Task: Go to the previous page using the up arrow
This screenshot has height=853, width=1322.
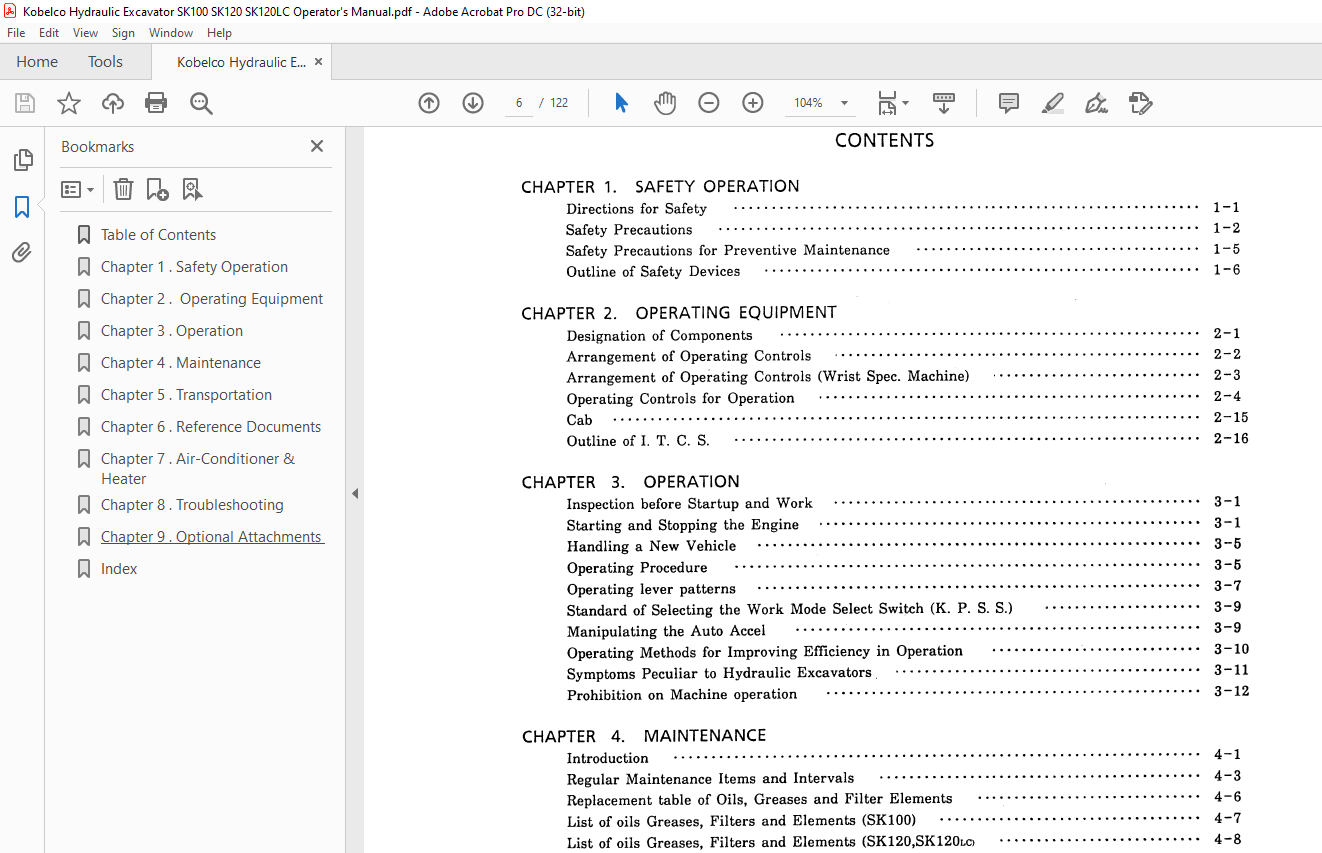Action: [429, 103]
